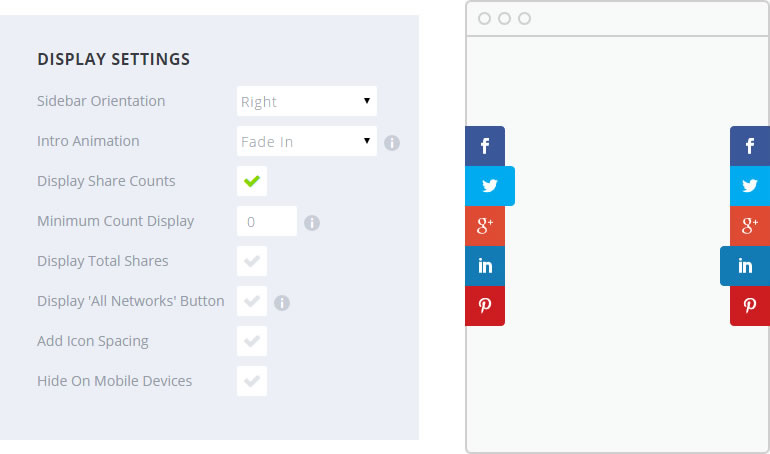
Task: Enable Add Icon Spacing checkbox
Action: coord(252,341)
